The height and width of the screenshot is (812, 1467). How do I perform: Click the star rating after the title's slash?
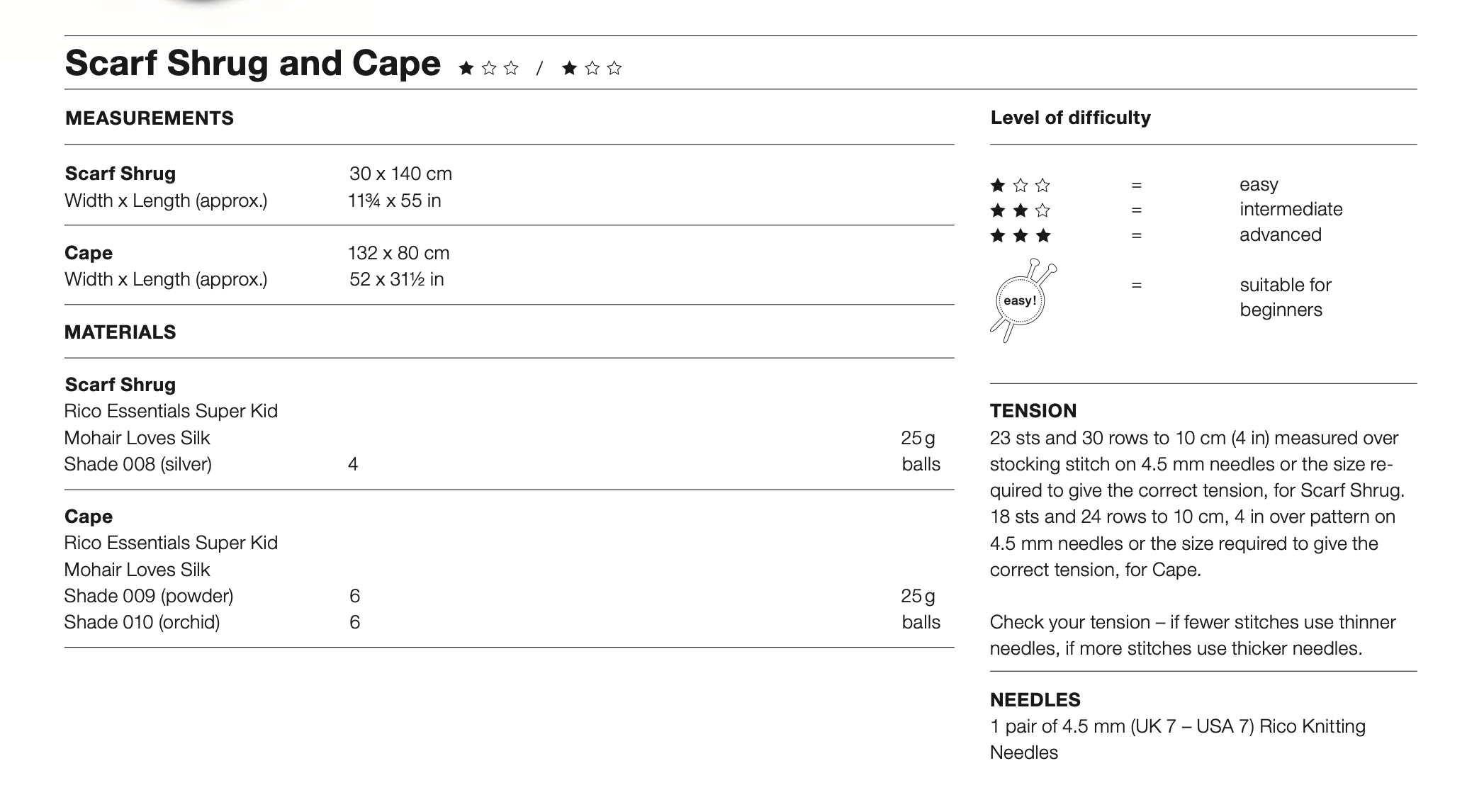coord(592,68)
